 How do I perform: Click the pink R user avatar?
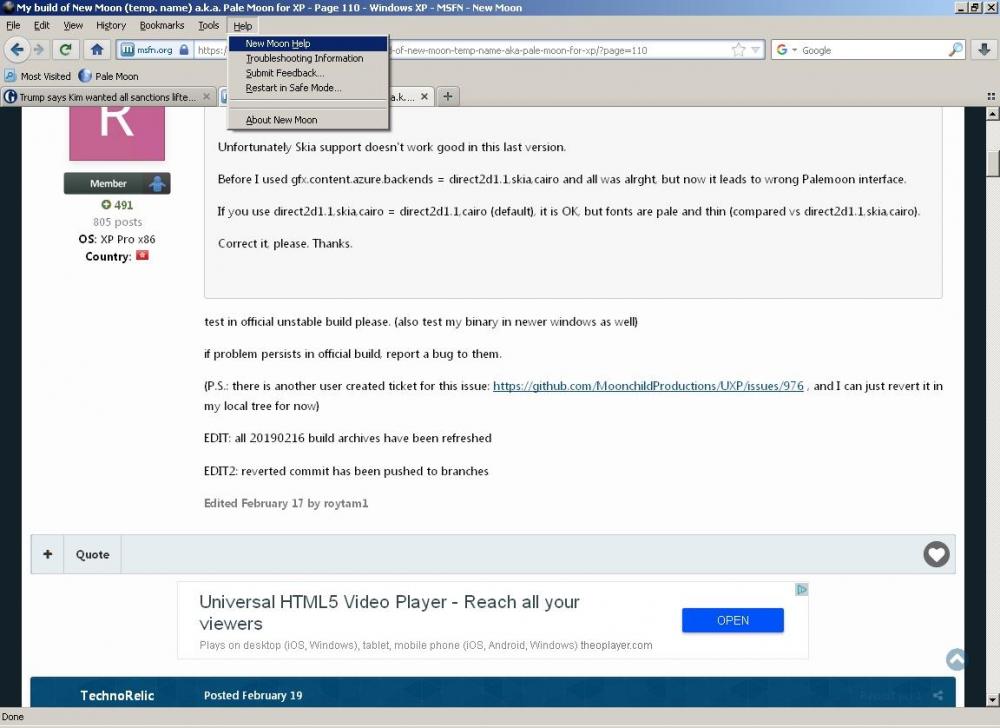[117, 133]
